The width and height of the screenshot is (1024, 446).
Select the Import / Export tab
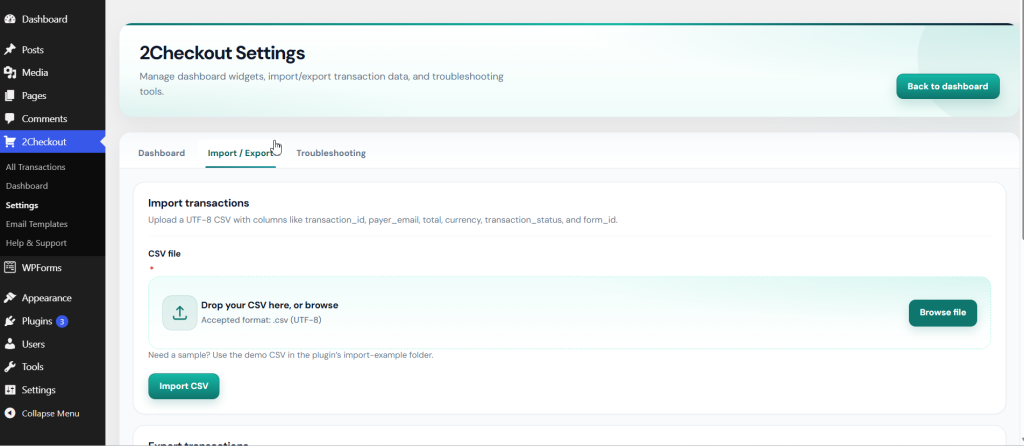click(x=240, y=153)
